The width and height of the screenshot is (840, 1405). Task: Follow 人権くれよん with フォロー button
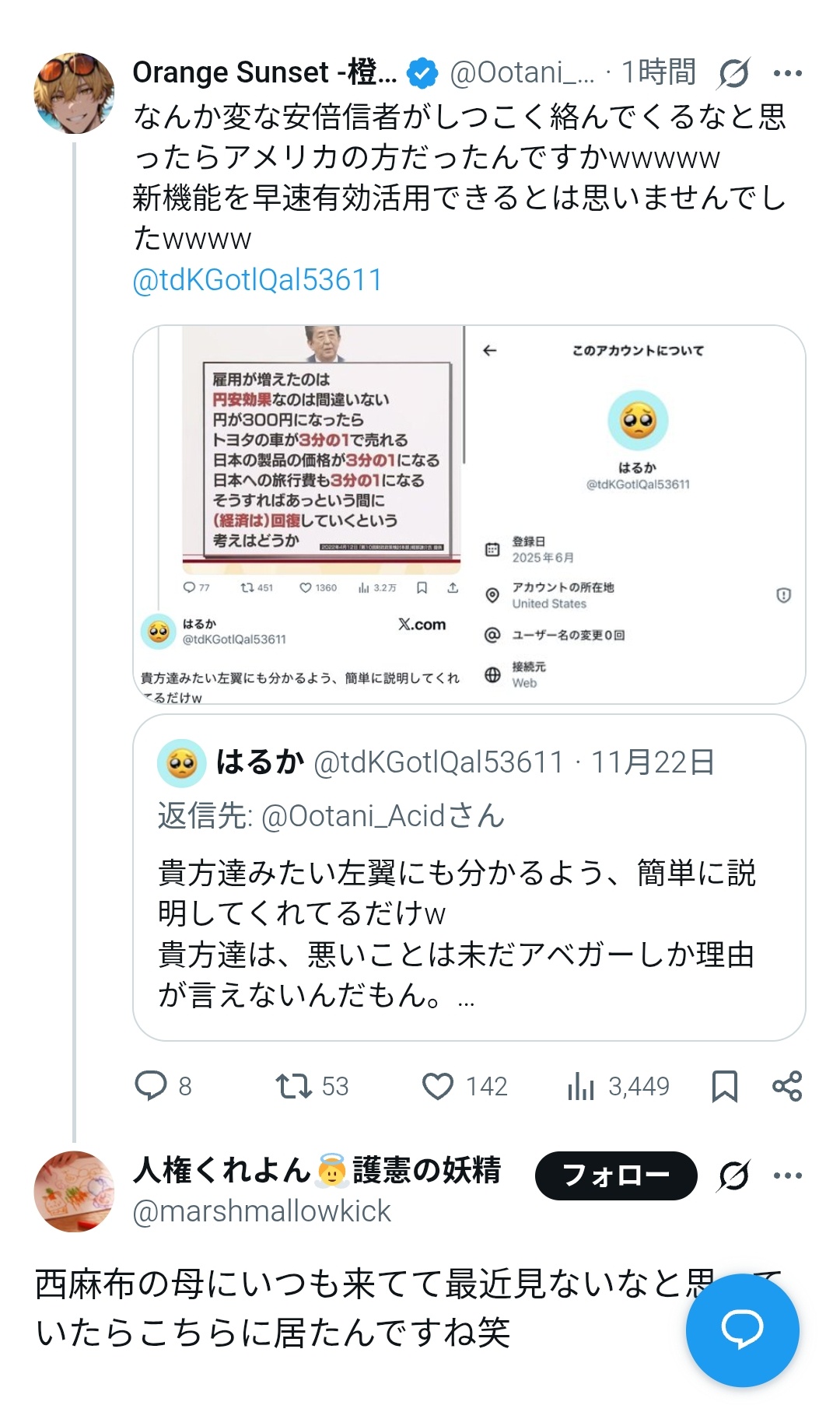coord(616,1176)
